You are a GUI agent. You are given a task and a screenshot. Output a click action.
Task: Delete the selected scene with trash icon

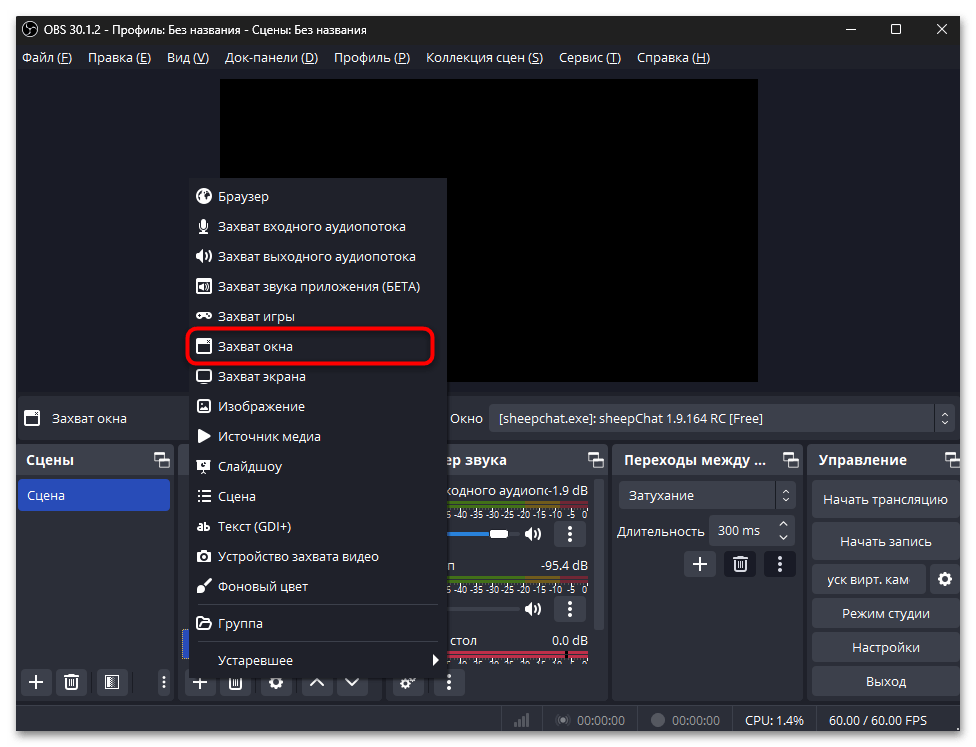72,682
